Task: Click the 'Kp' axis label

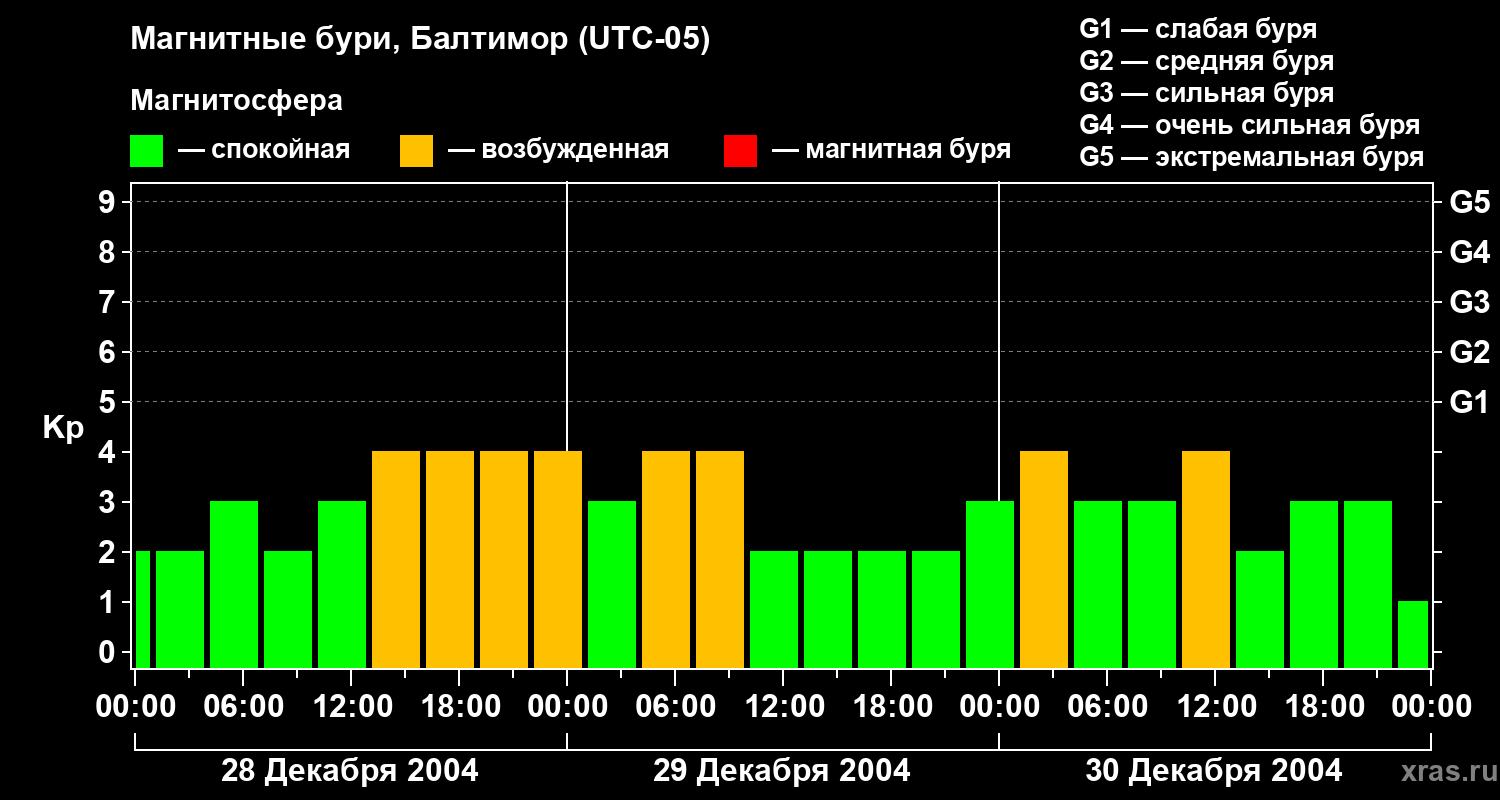Action: click(x=63, y=428)
